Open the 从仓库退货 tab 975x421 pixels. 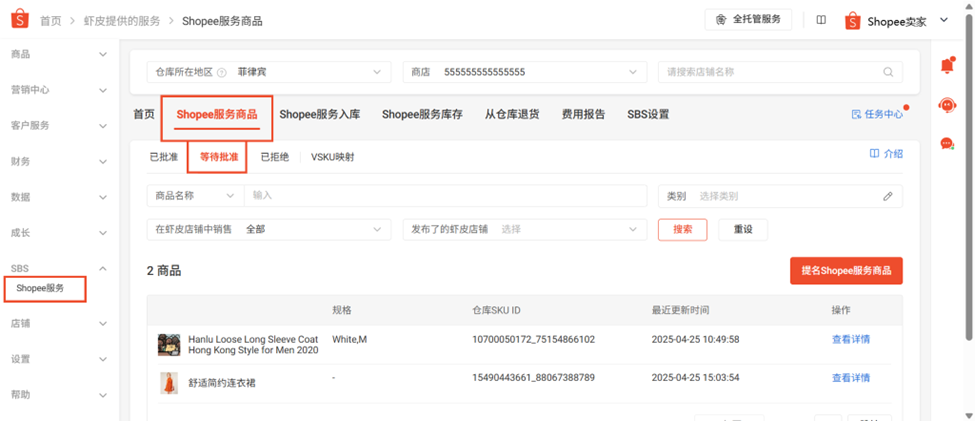coord(512,114)
